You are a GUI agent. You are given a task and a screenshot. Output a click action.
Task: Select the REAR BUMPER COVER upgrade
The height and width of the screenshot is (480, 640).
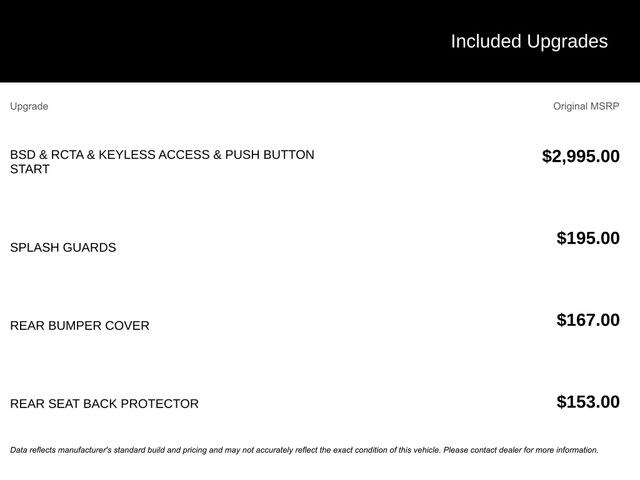click(x=80, y=326)
